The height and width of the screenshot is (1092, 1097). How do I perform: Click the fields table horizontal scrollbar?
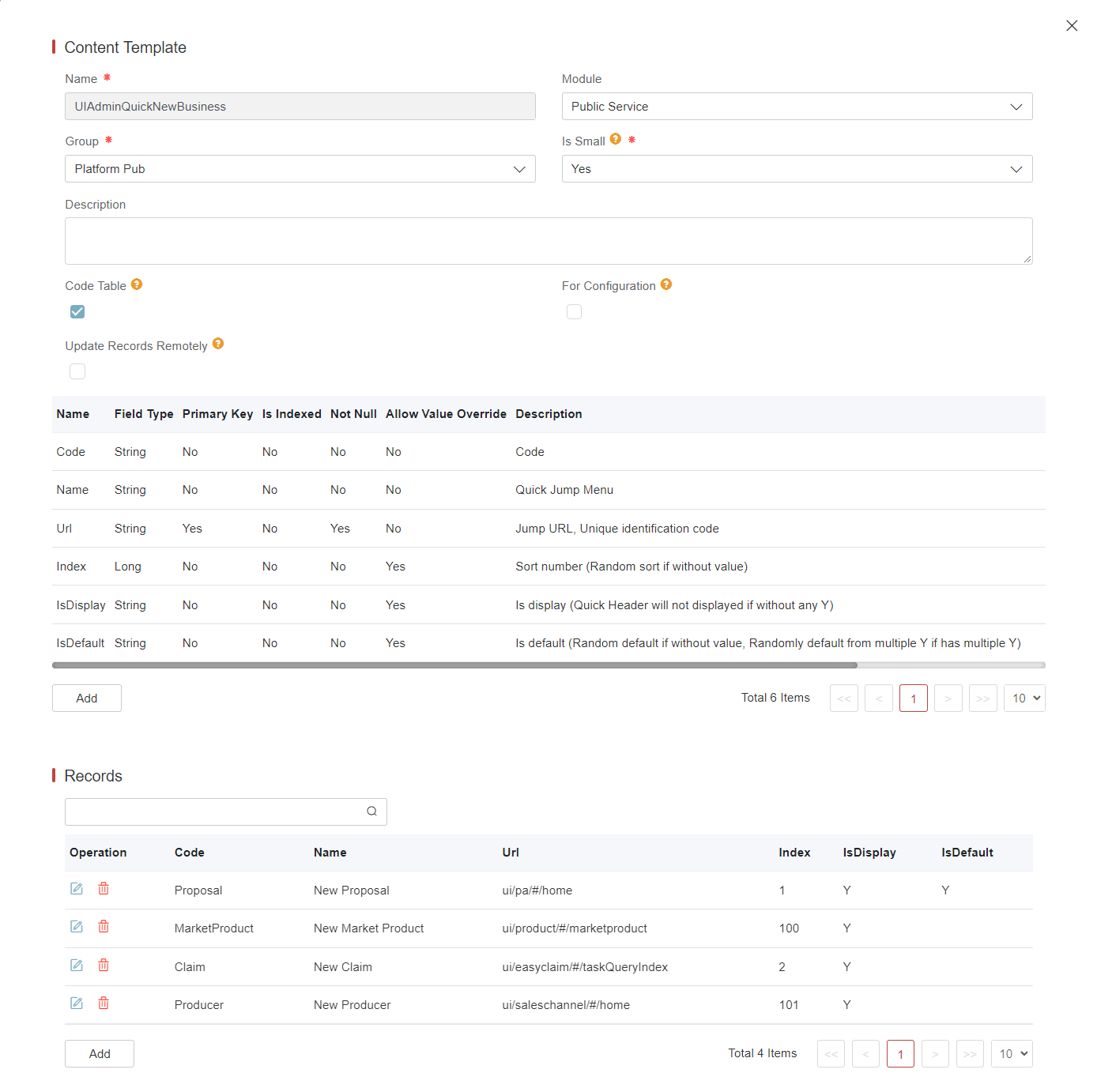[x=454, y=665]
